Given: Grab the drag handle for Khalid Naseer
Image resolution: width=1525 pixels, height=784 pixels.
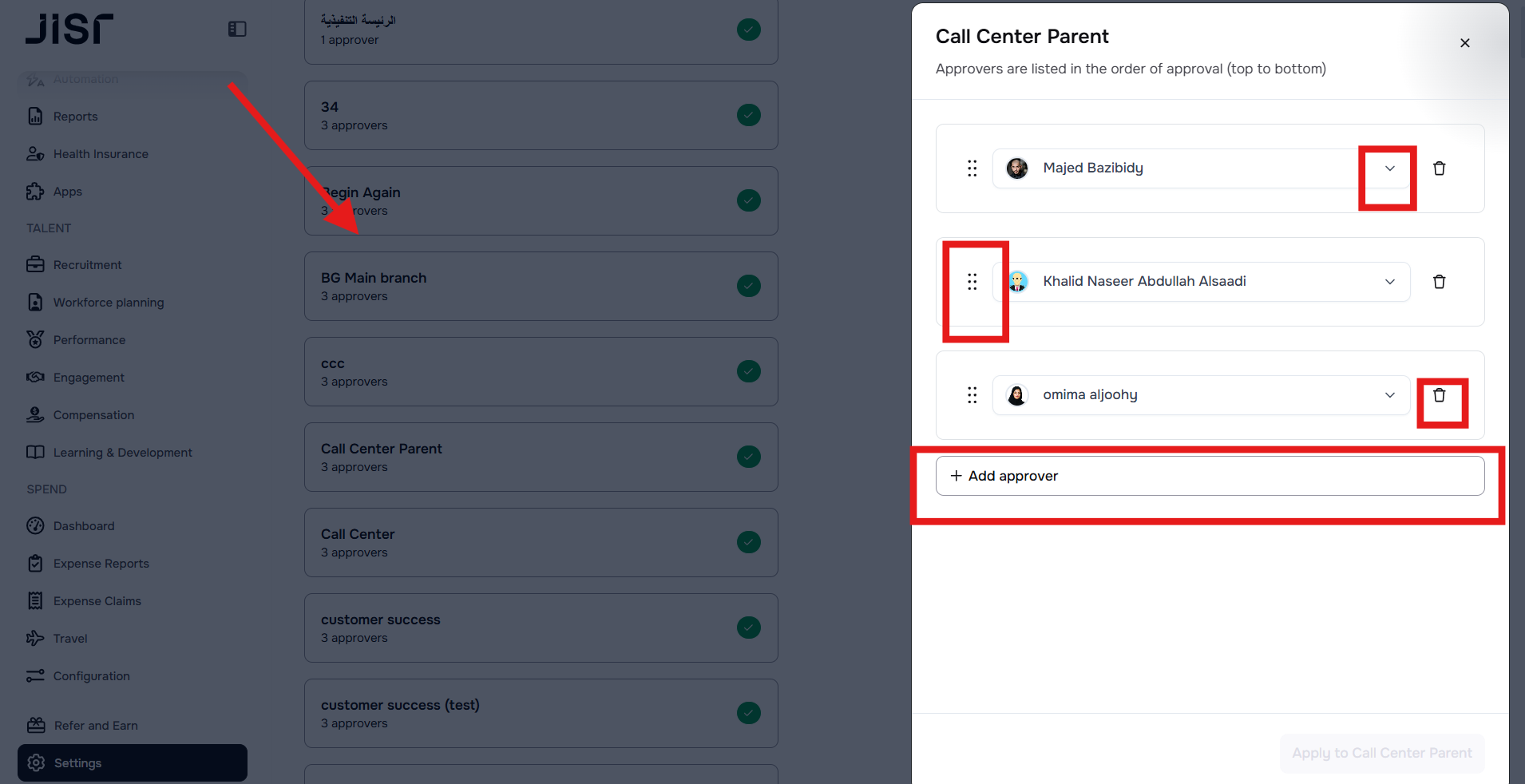Looking at the screenshot, I should (972, 282).
